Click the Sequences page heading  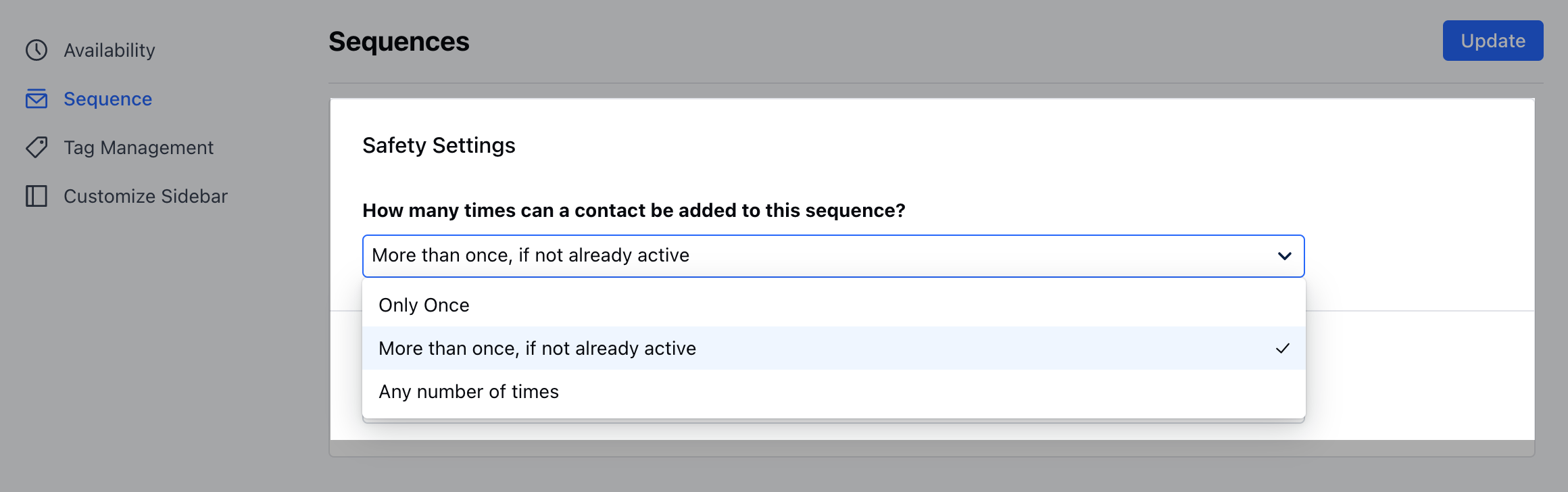(399, 41)
